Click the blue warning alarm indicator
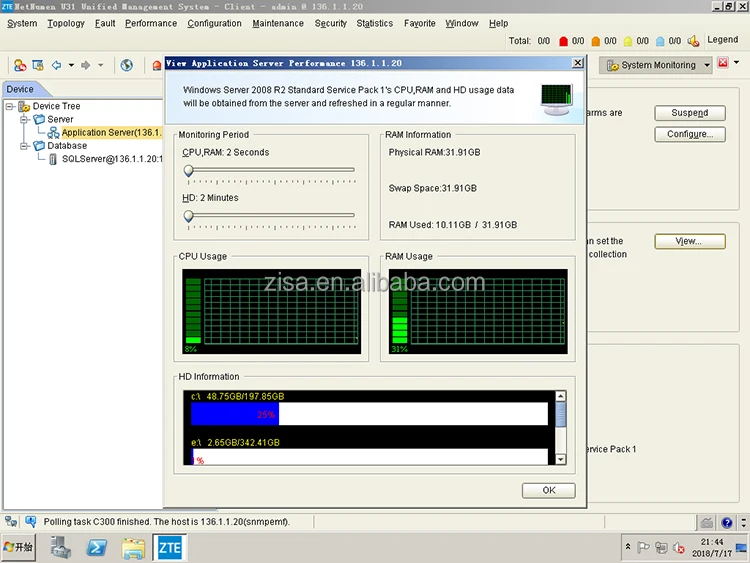Viewport: 750px width, 563px height. 661,41
